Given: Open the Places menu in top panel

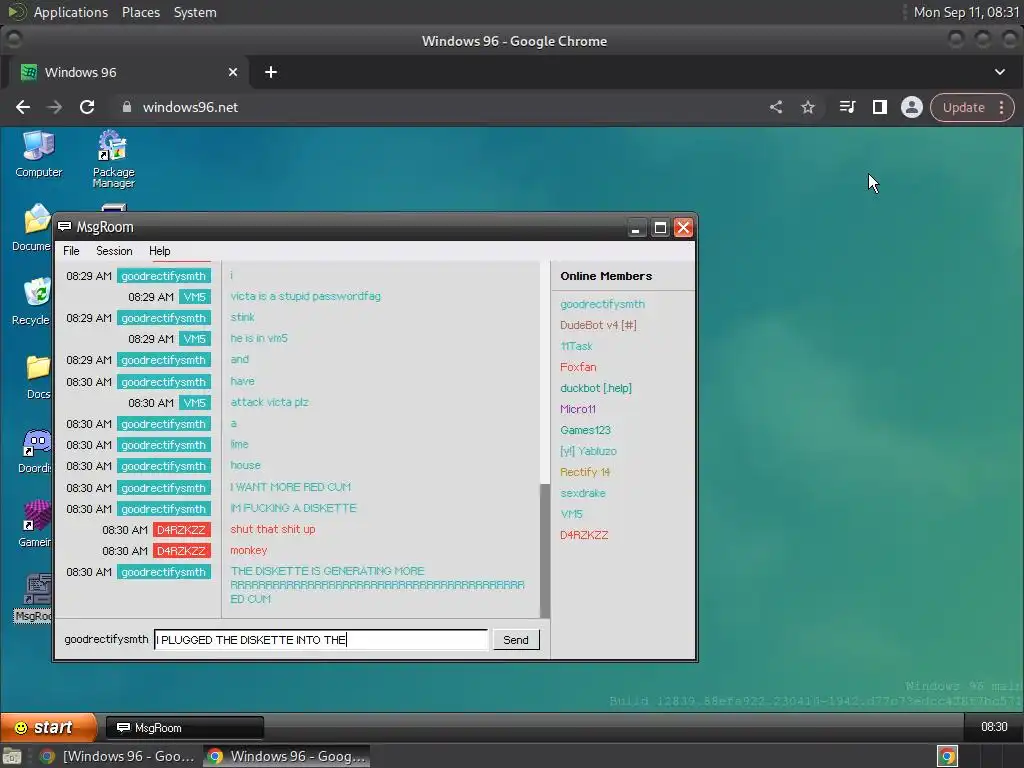Looking at the screenshot, I should 141,12.
